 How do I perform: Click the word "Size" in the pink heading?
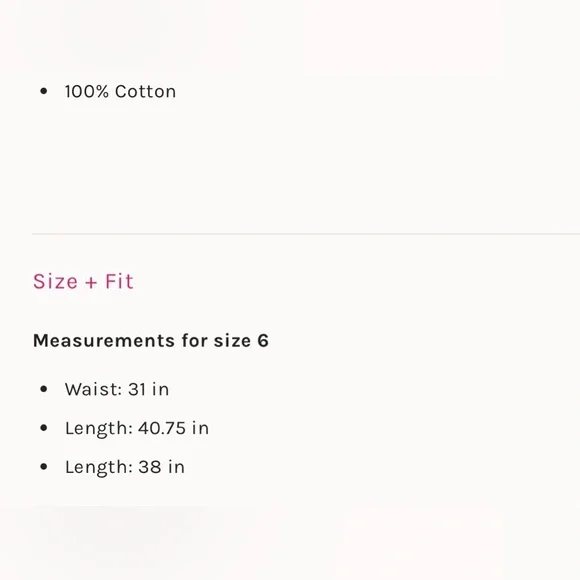[x=55, y=281]
